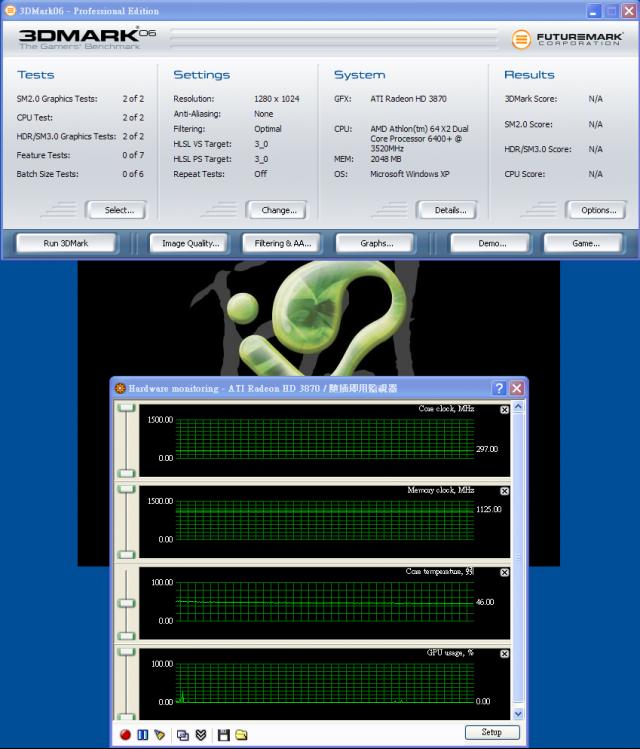
Task: Minimize the 3DMark06 window
Action: coord(594,11)
